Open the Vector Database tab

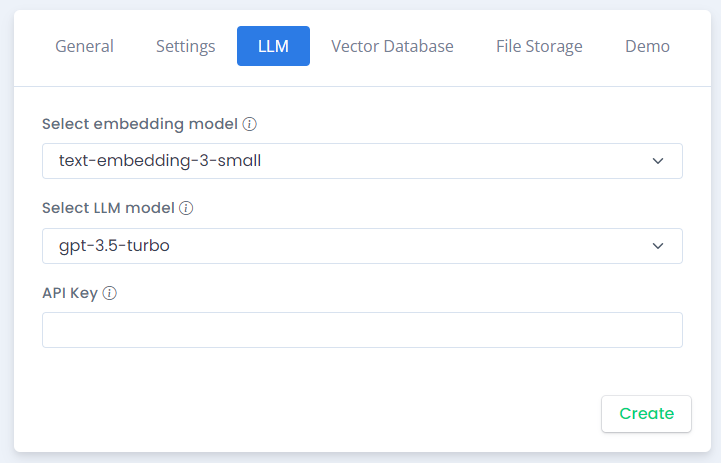392,46
